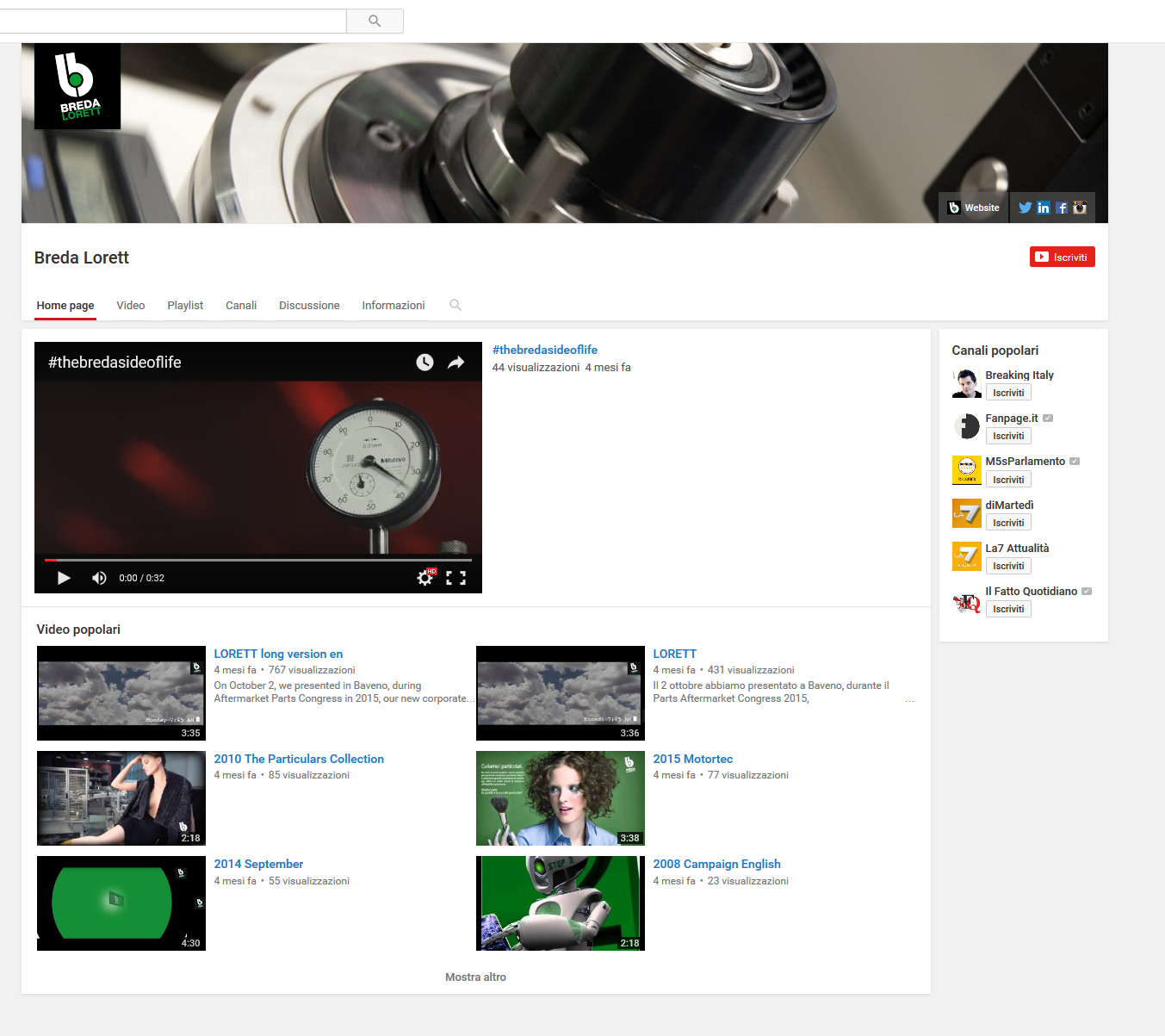The width and height of the screenshot is (1165, 1036).
Task: Open the Facebook icon in banner
Action: (x=1062, y=208)
